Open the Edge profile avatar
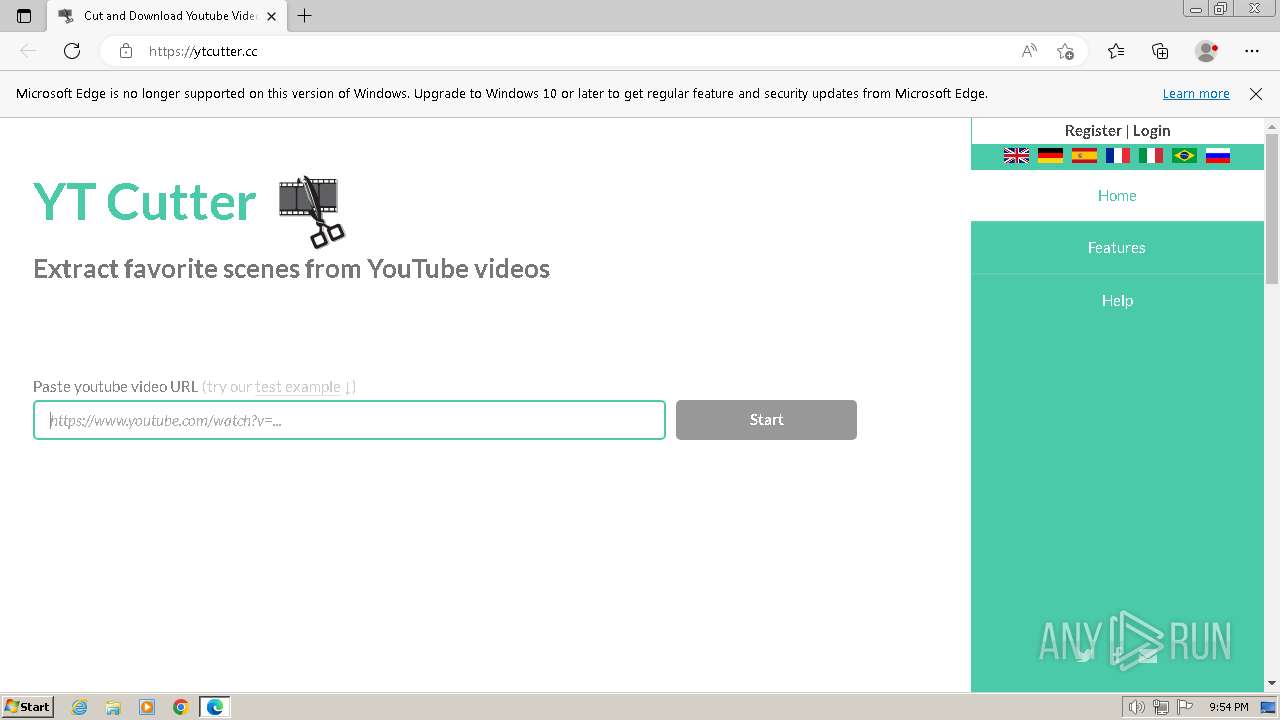Image resolution: width=1280 pixels, height=720 pixels. [1206, 51]
